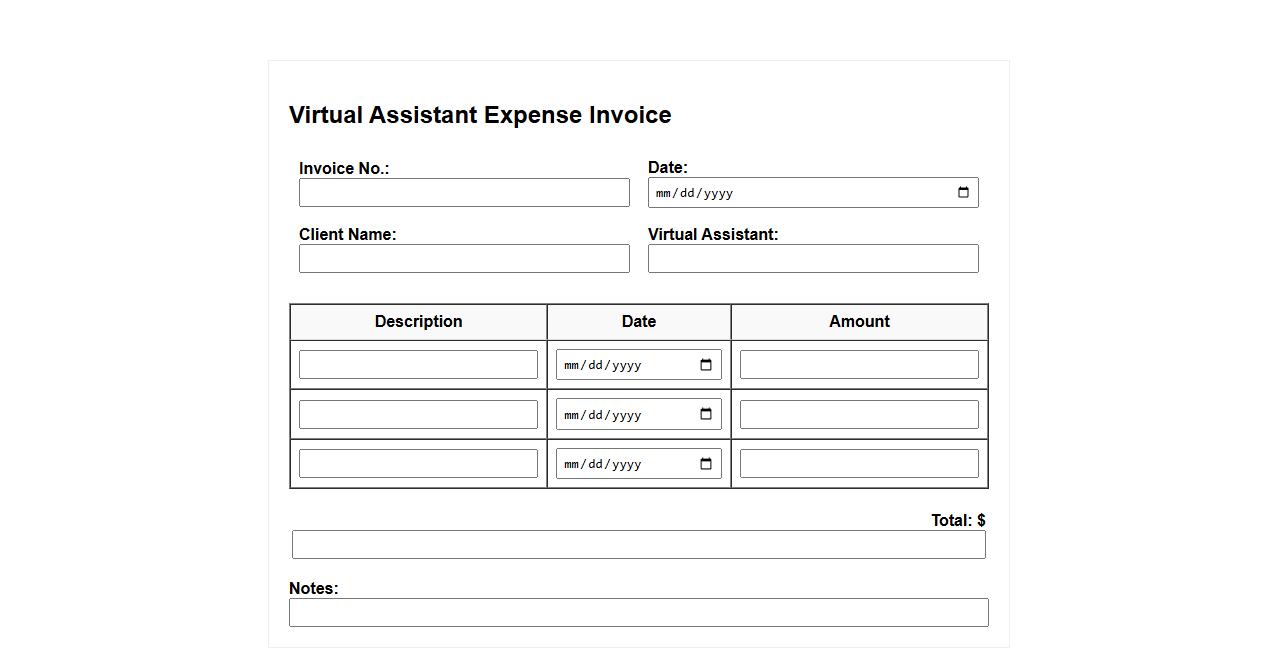1278x650 pixels.
Task: Focus the second row Amount field
Action: [x=858, y=415]
